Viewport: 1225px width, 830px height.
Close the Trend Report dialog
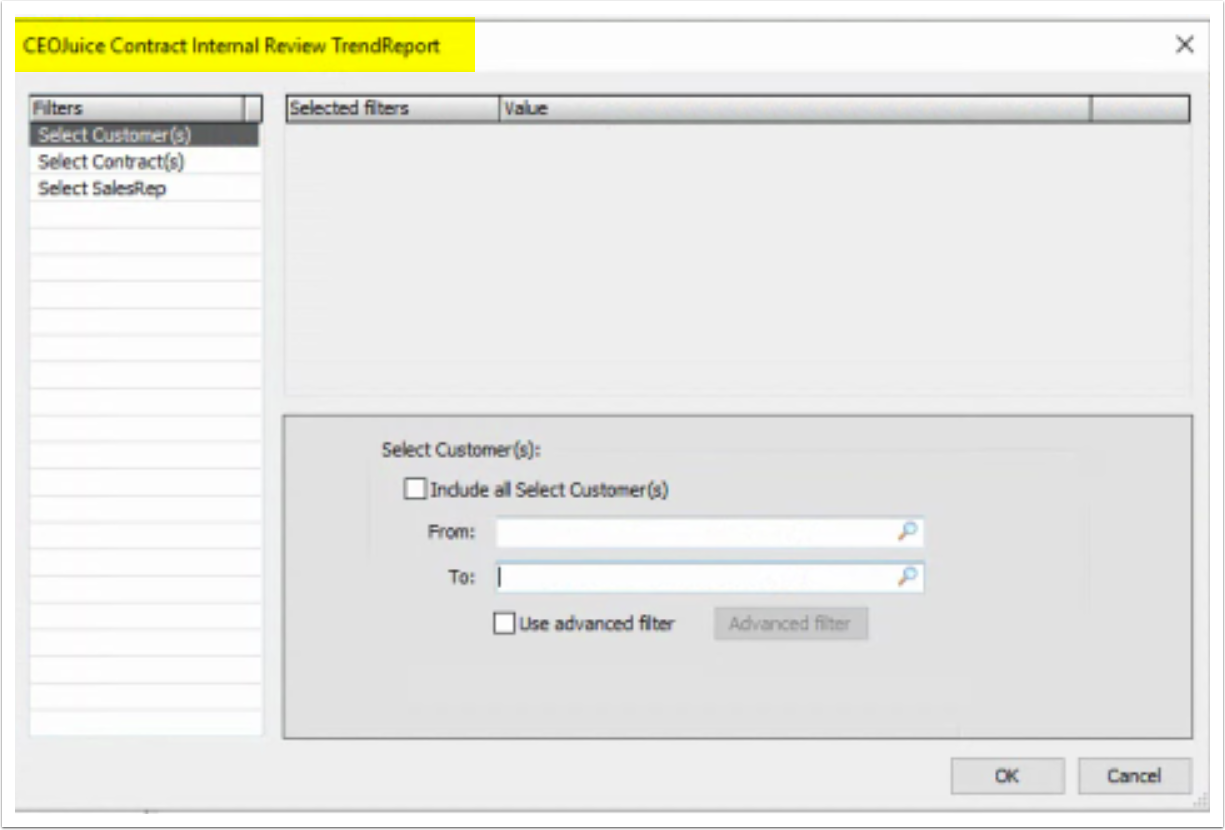1185,45
